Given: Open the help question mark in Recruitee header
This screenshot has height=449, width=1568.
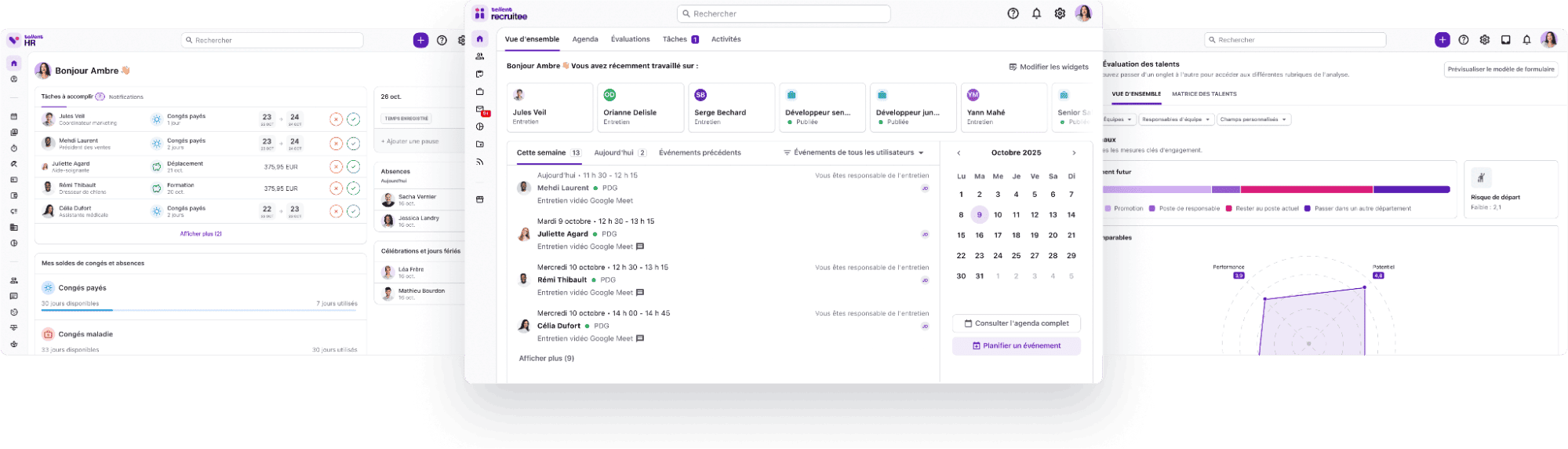Looking at the screenshot, I should click(1013, 13).
